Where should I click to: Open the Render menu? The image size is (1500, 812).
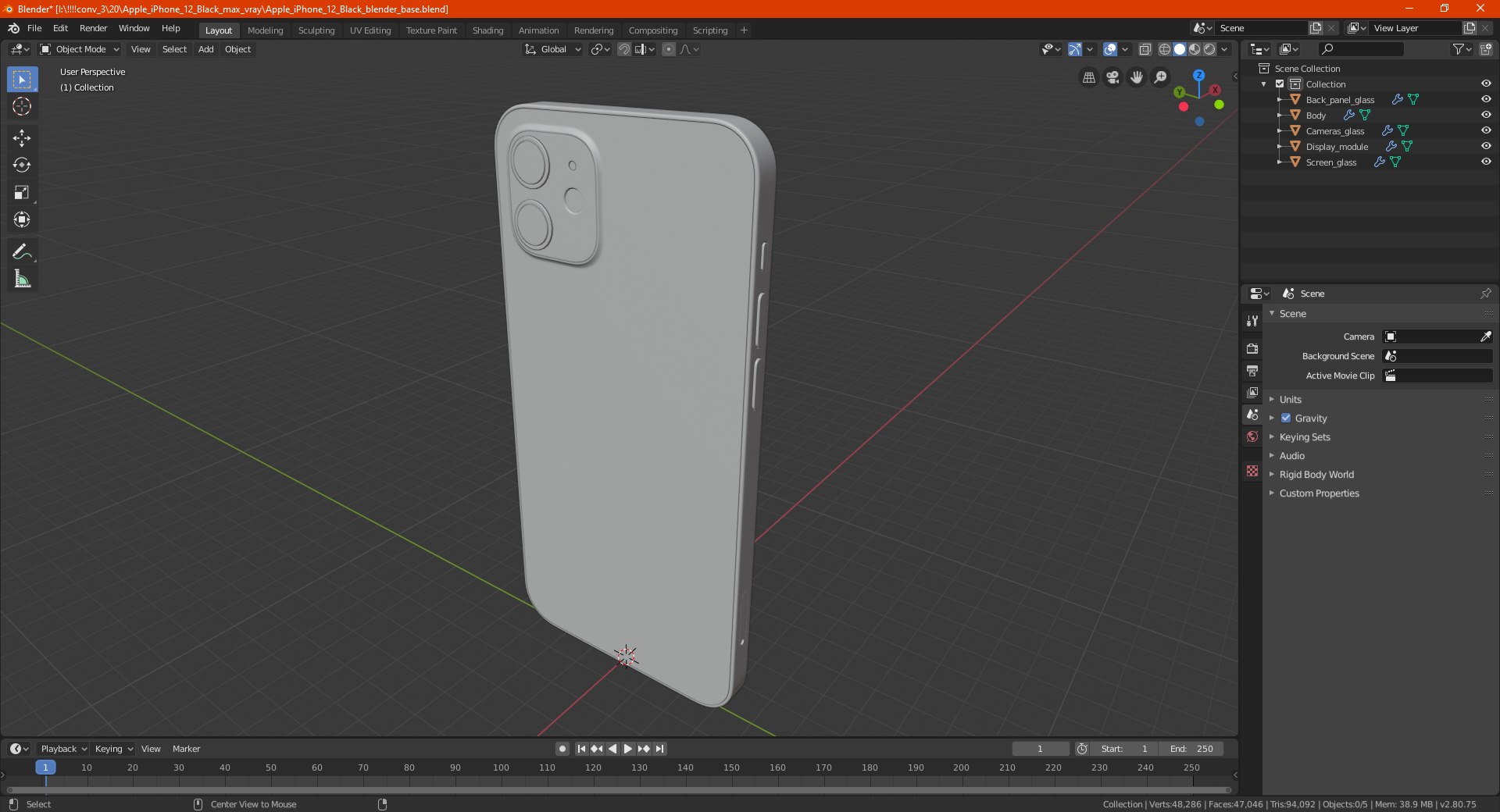click(x=93, y=28)
